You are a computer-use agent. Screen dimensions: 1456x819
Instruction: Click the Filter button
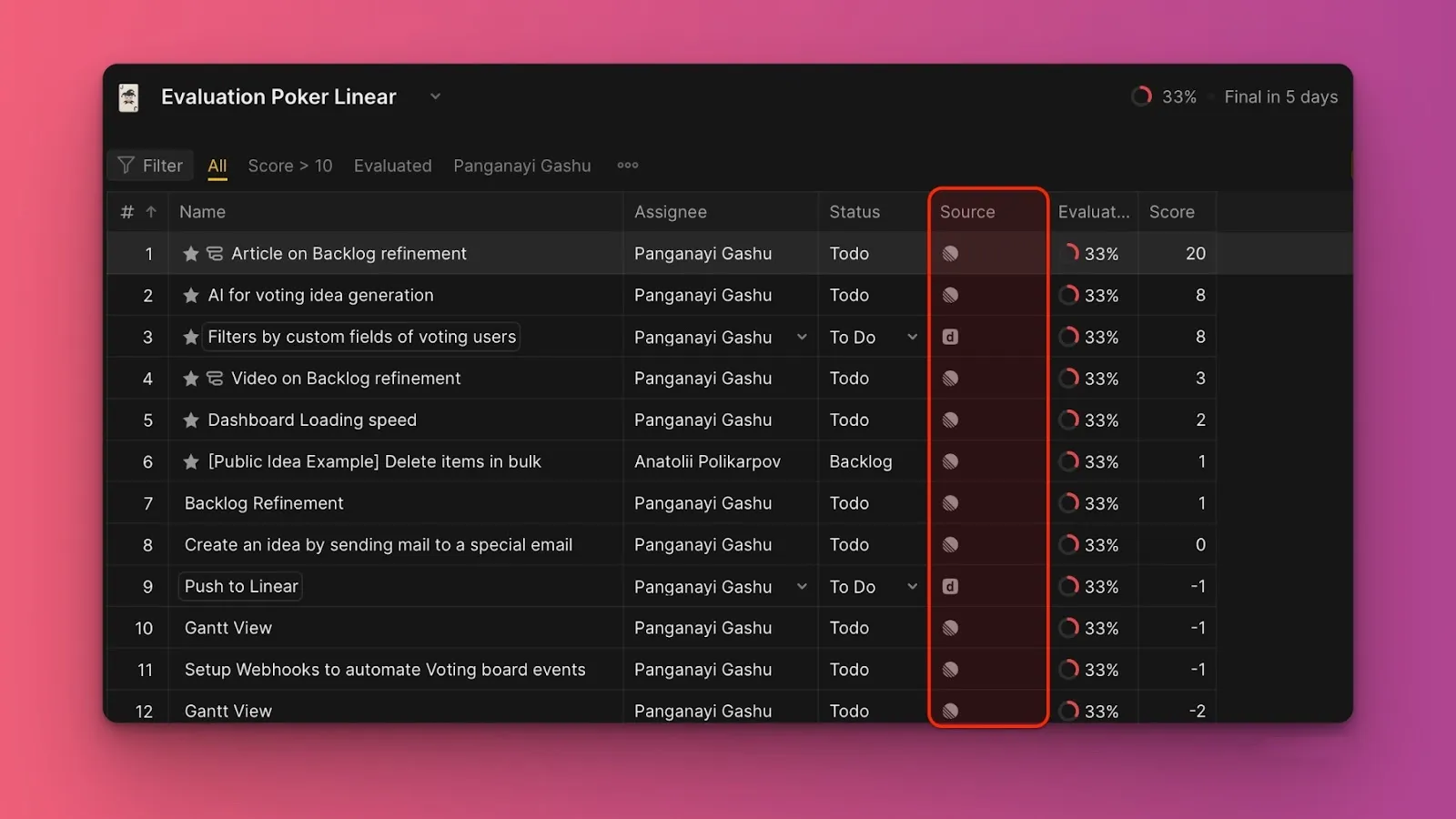pos(151,166)
